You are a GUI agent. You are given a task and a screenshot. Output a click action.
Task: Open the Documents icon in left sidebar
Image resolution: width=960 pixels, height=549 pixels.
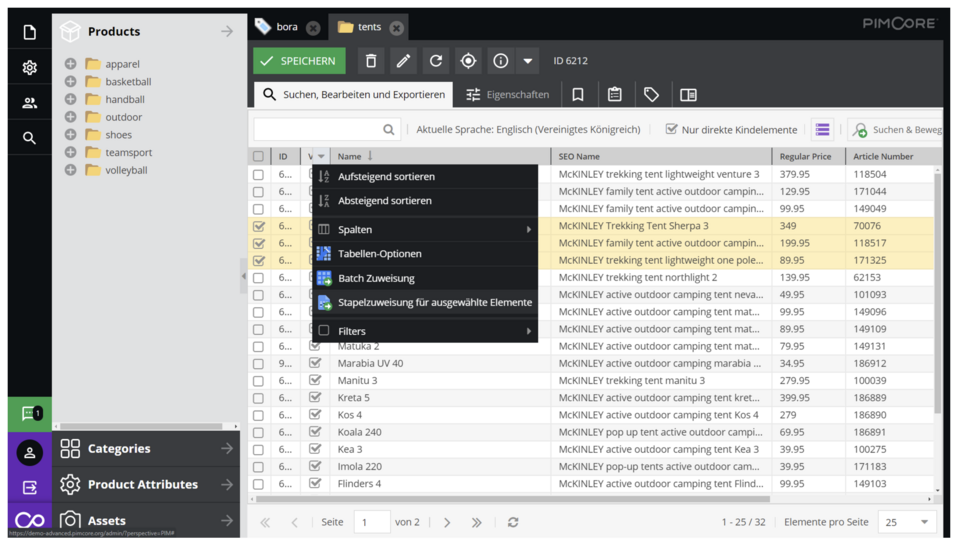coord(29,32)
